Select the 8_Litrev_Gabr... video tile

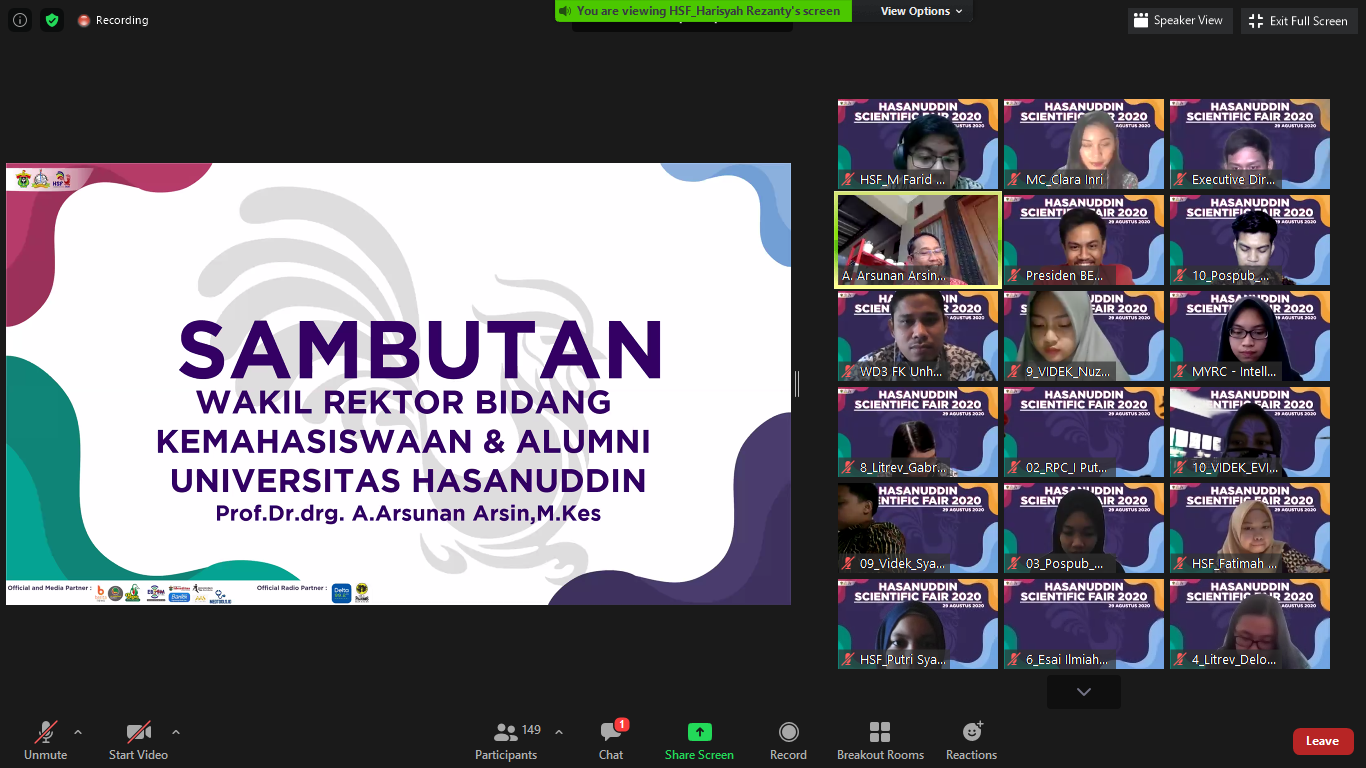918,432
